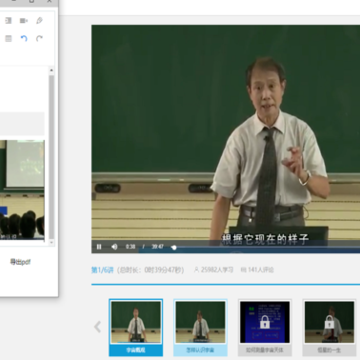Click the undo arrow in the notes window

pos(24,38)
